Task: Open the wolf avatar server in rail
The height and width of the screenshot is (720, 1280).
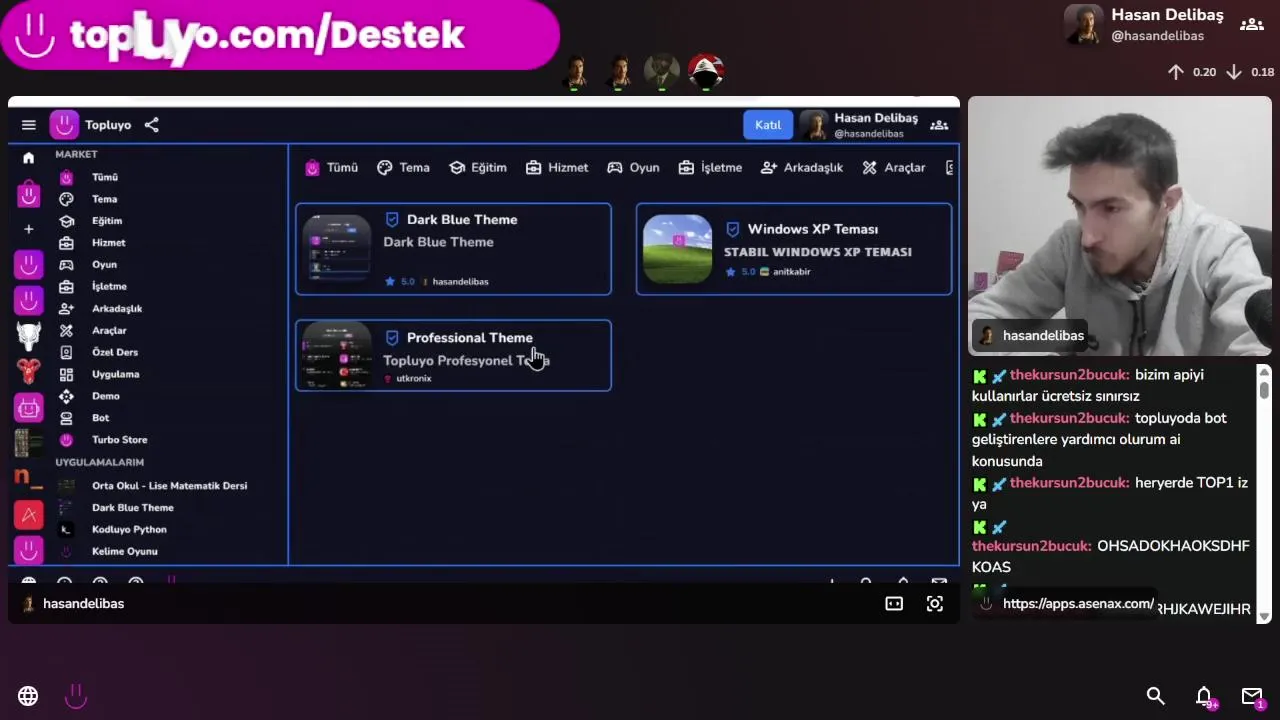Action: [29, 336]
